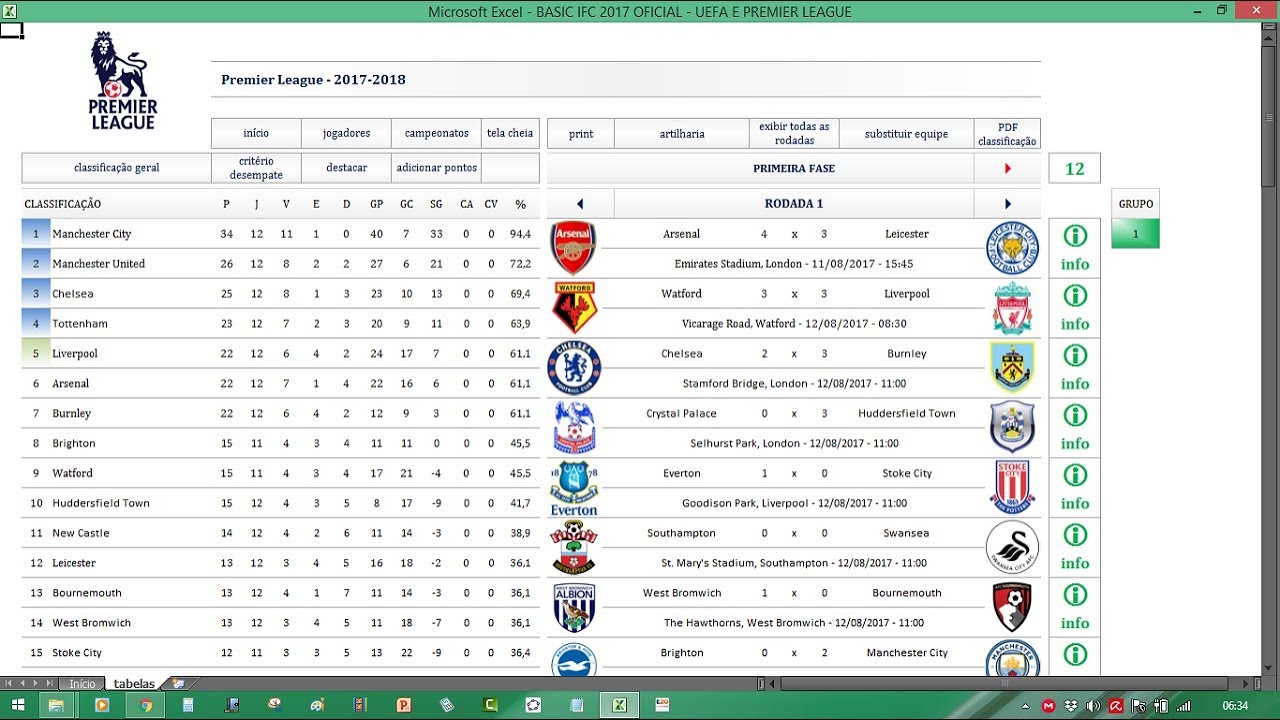Select Manchester City row in classification
Screen dimensions: 1280x720
click(x=280, y=234)
